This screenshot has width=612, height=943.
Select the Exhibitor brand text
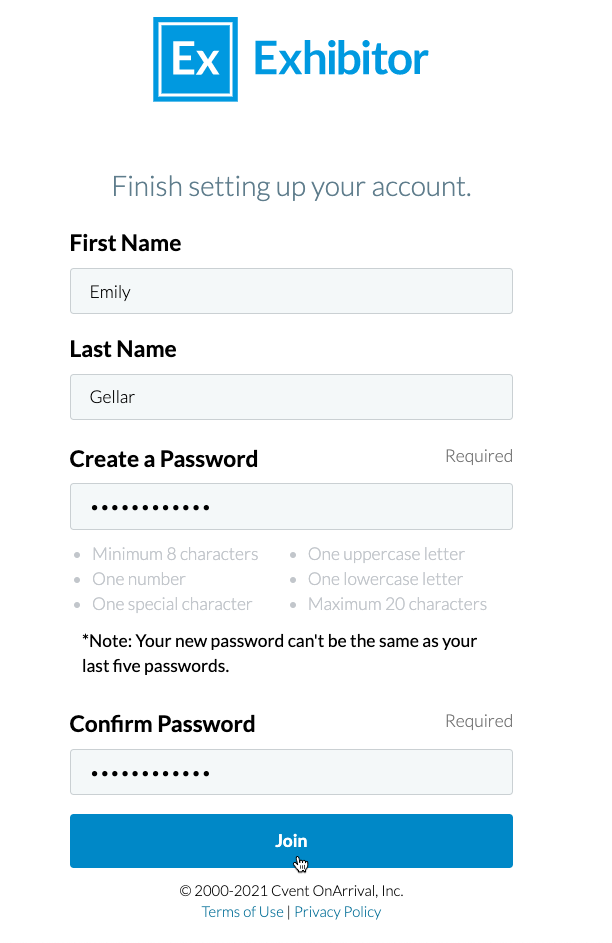click(341, 58)
